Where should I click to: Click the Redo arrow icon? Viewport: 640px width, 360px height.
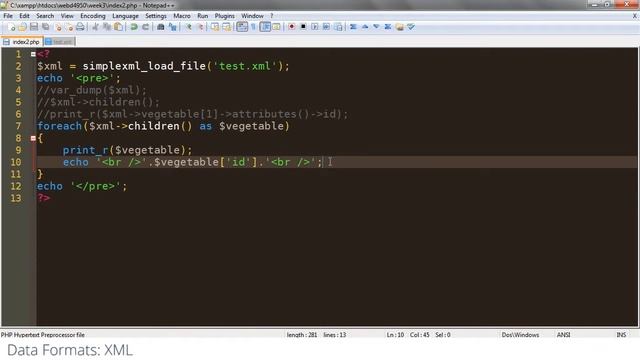pyautogui.click(x=145, y=27)
